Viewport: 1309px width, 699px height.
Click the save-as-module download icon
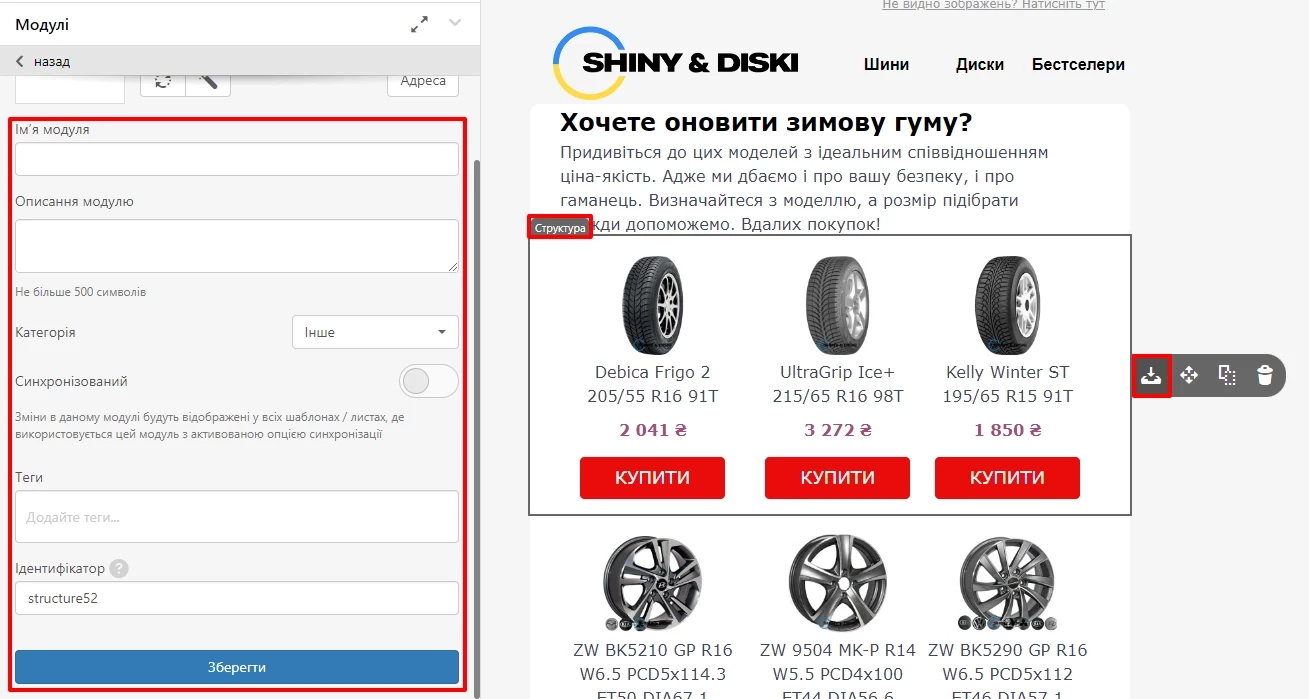[1151, 375]
